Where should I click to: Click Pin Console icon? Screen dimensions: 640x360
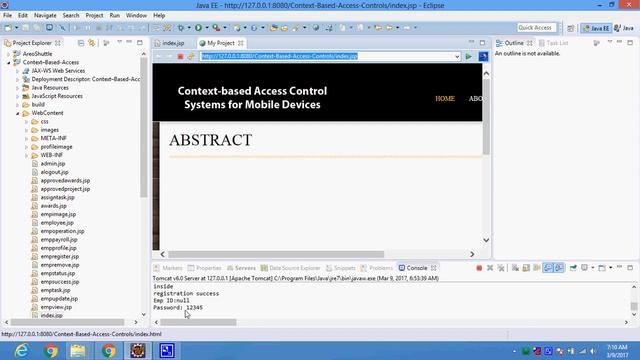click(x=573, y=268)
